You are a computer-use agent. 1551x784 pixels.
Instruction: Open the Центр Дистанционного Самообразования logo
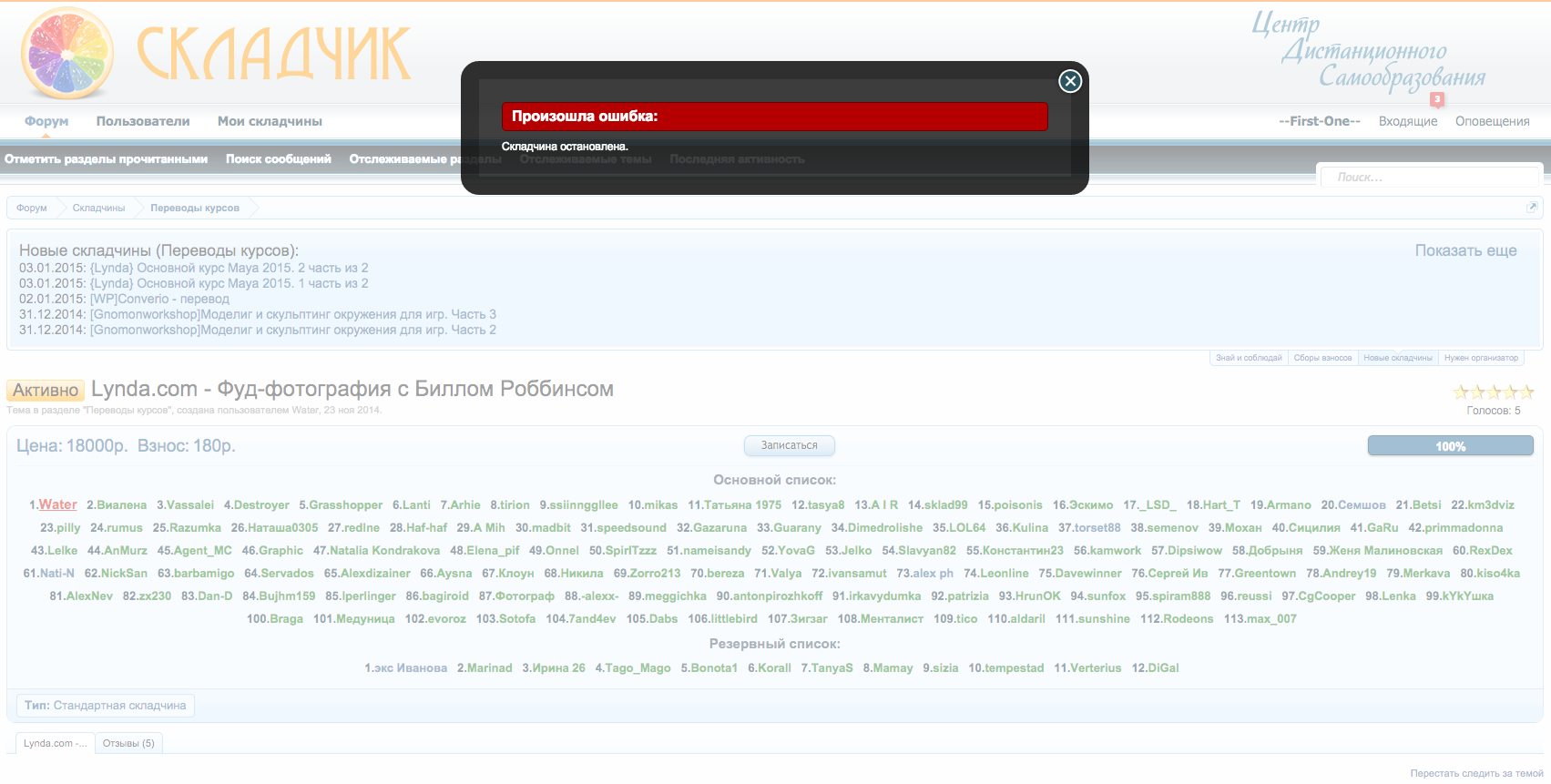click(x=1368, y=51)
